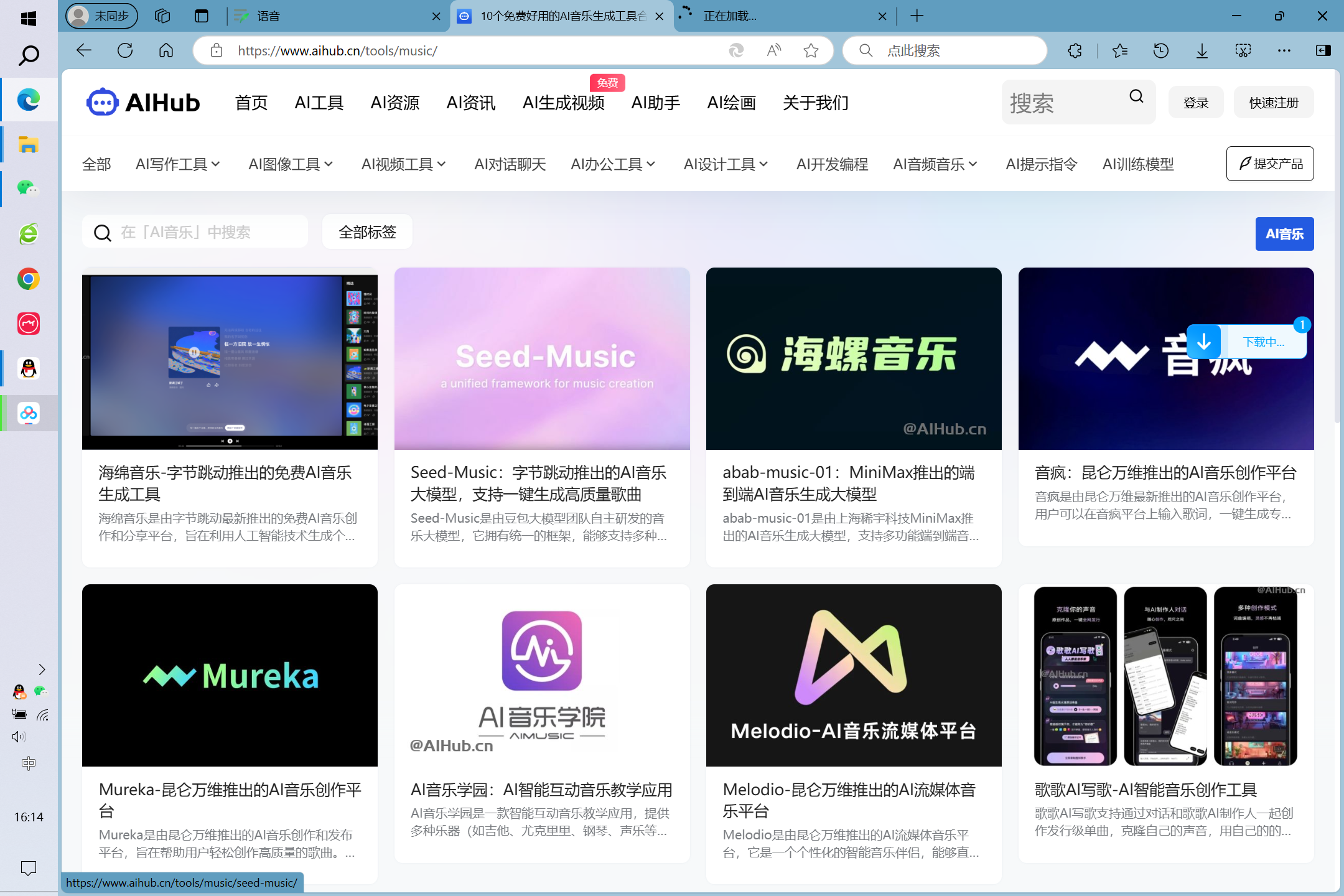Add this page to favorites star
This screenshot has width=1344, height=896.
811,50
